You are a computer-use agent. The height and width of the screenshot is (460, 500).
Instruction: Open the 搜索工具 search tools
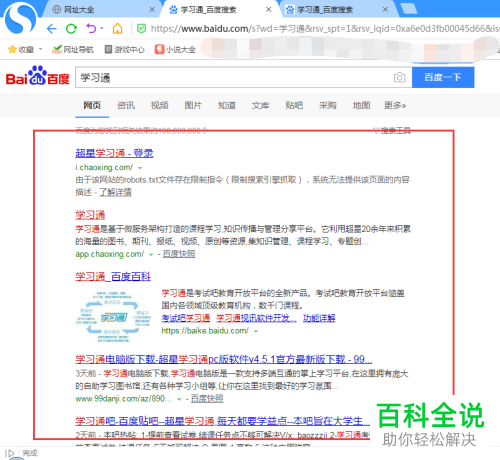(392, 130)
